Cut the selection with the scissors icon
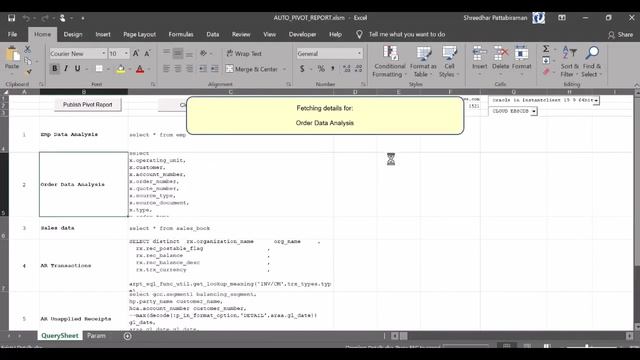Viewport: 640px width, 360px height. point(27,49)
